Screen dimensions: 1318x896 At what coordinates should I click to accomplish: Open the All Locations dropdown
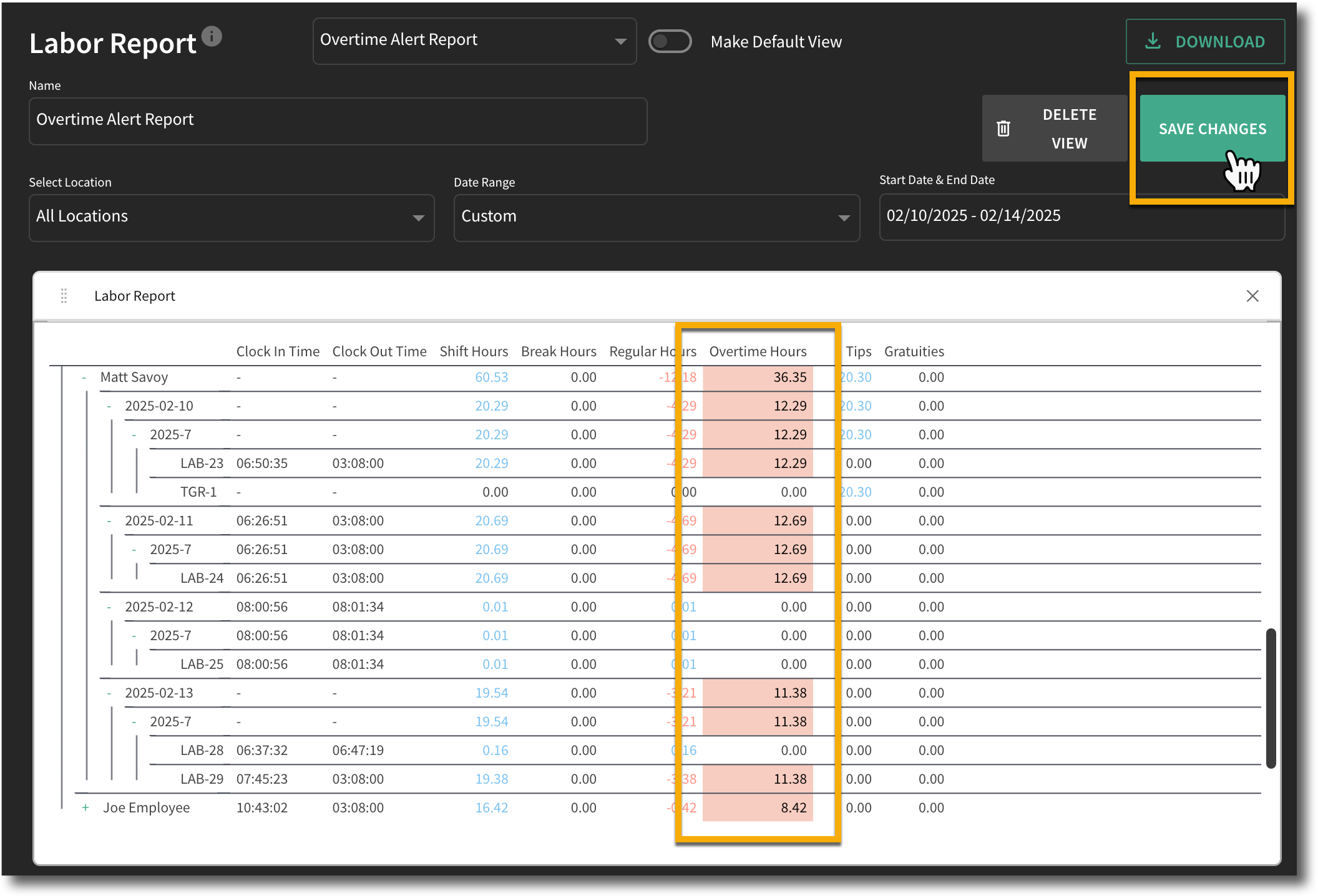tap(232, 217)
